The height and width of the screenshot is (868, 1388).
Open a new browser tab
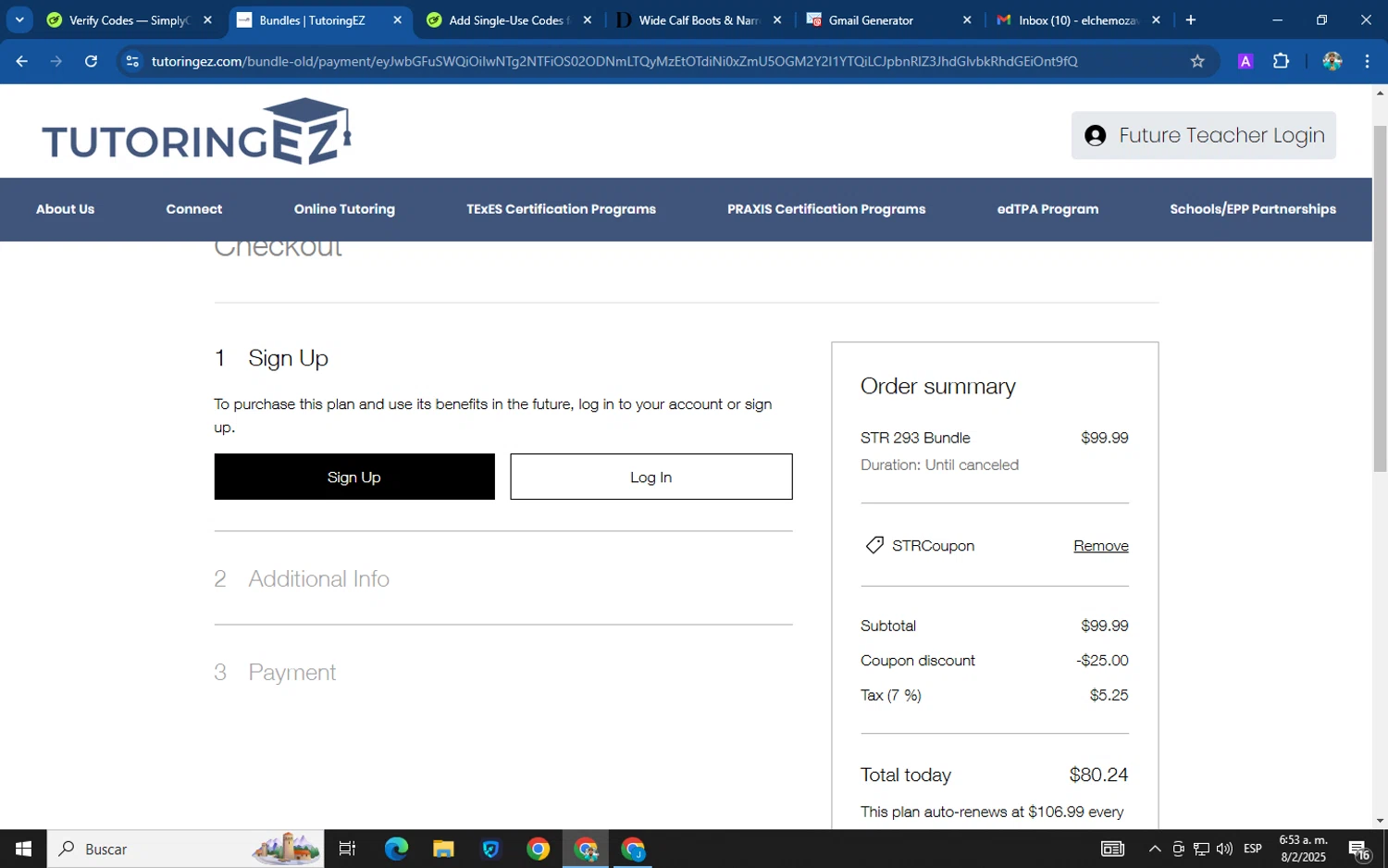[x=1191, y=19]
